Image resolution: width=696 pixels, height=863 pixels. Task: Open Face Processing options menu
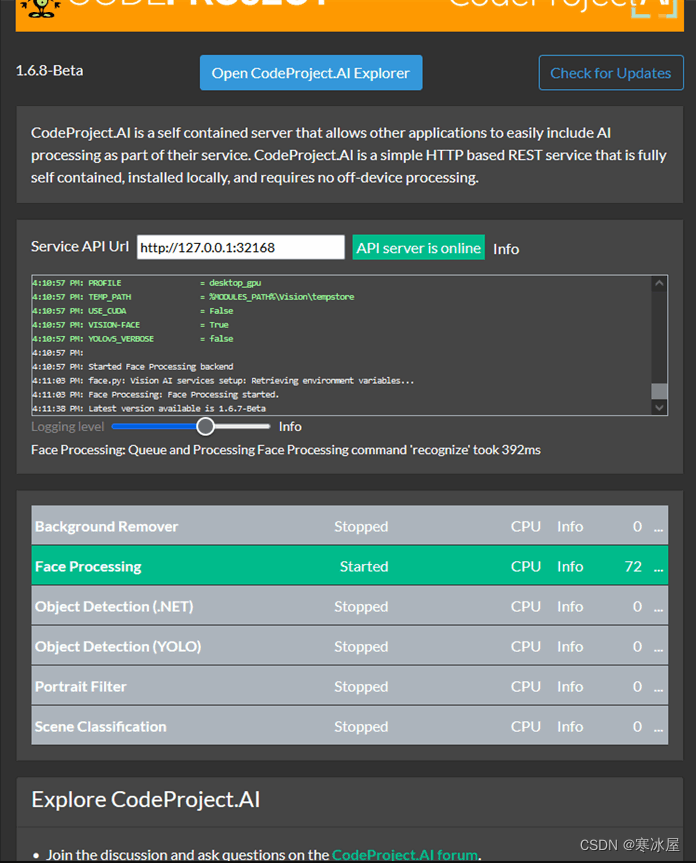(x=658, y=567)
